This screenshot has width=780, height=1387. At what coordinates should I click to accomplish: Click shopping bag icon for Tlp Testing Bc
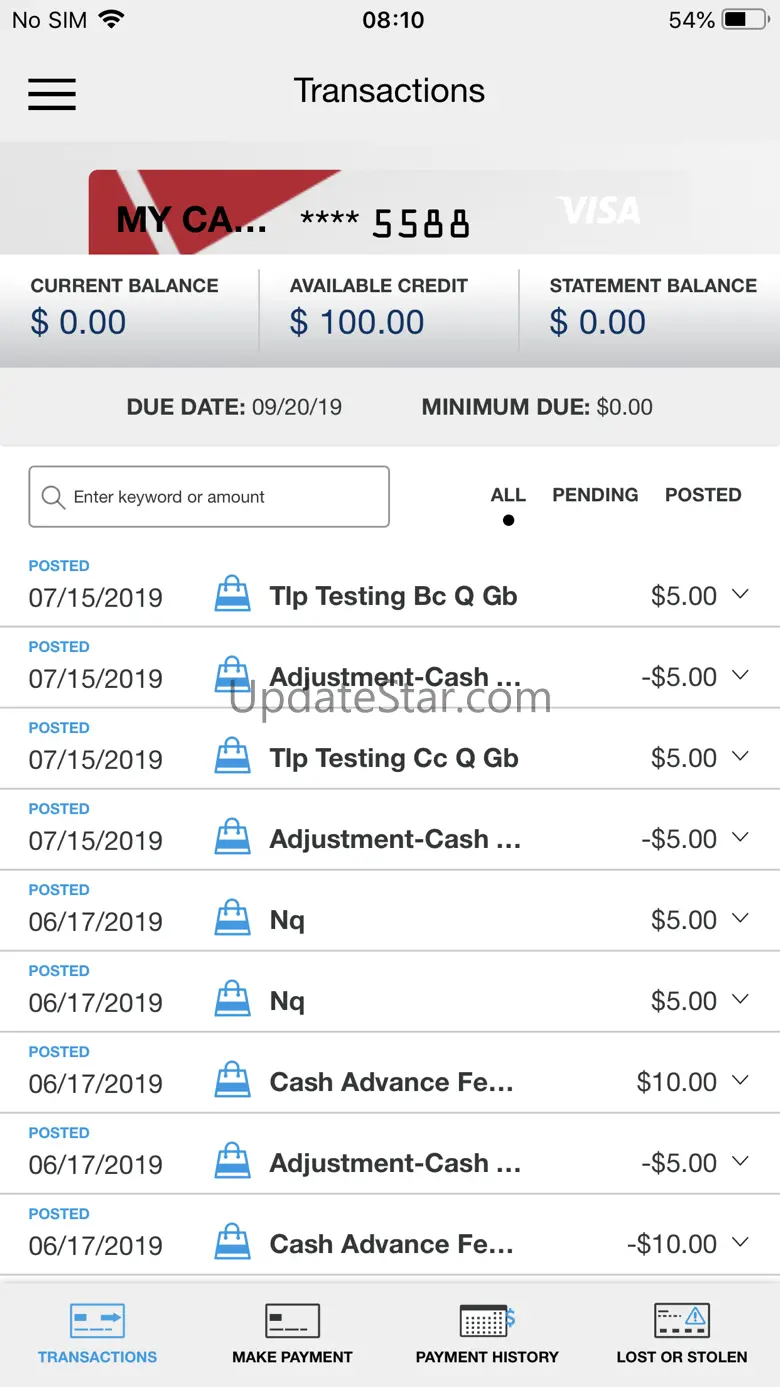pos(233,595)
